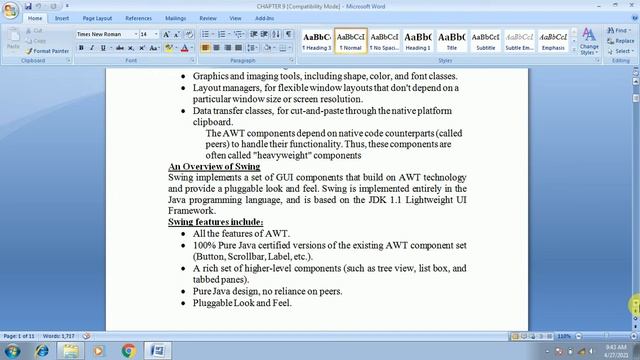The width and height of the screenshot is (640, 360).
Task: Apply the Heading 1 style
Action: tap(418, 41)
